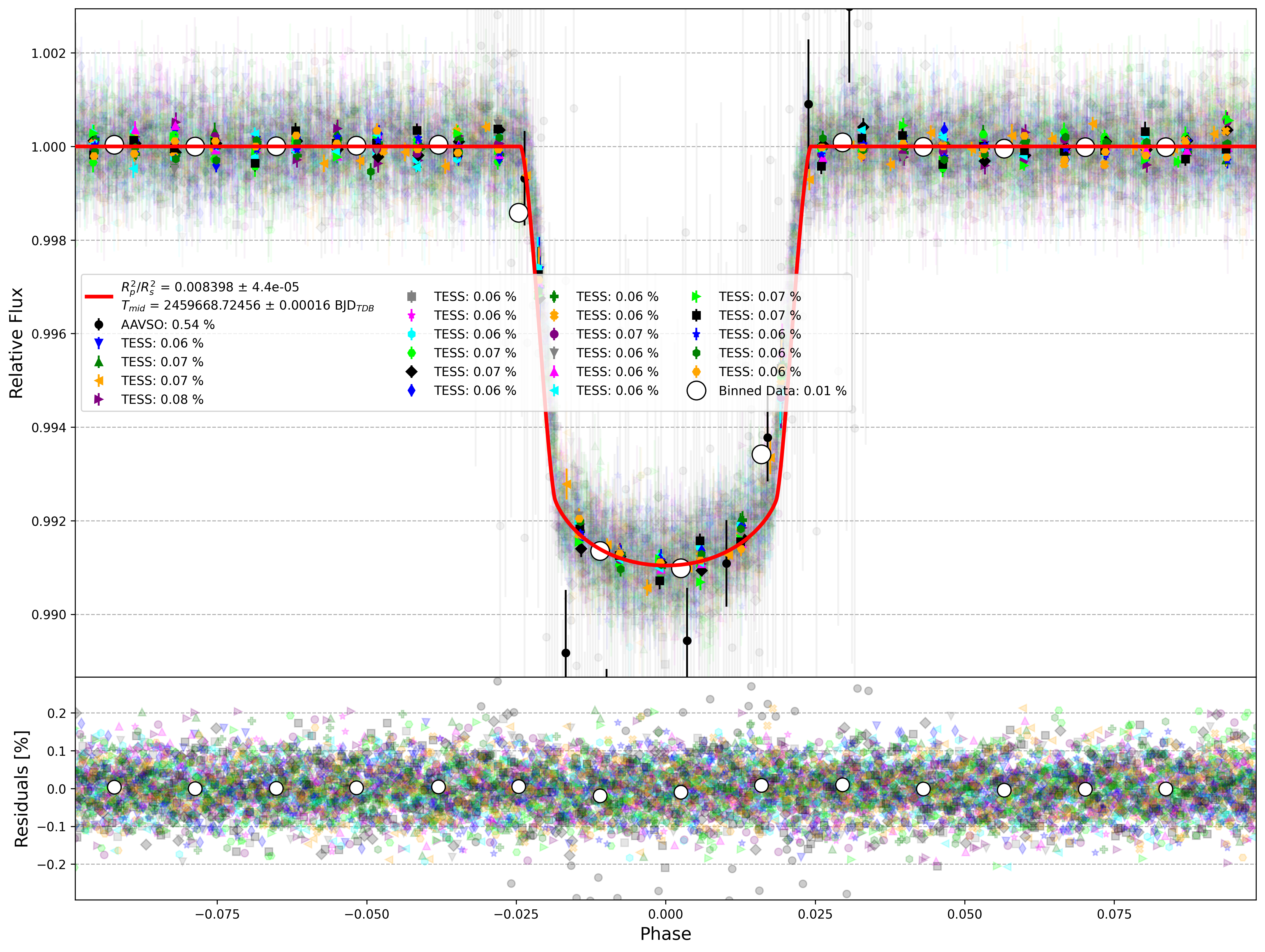Click the blue diamond TESS 0.06 % legend marker

pos(411,391)
